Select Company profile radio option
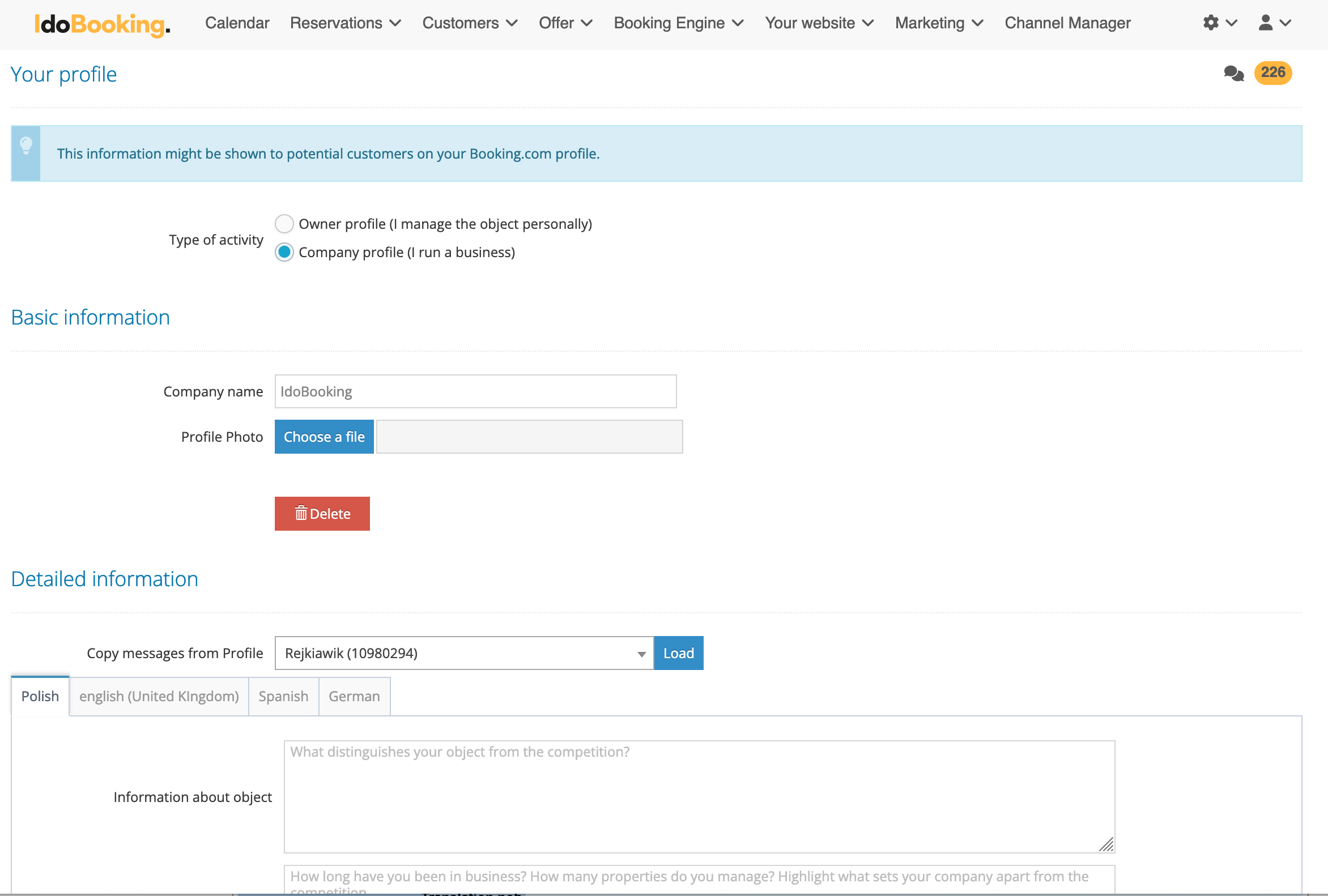 (284, 252)
